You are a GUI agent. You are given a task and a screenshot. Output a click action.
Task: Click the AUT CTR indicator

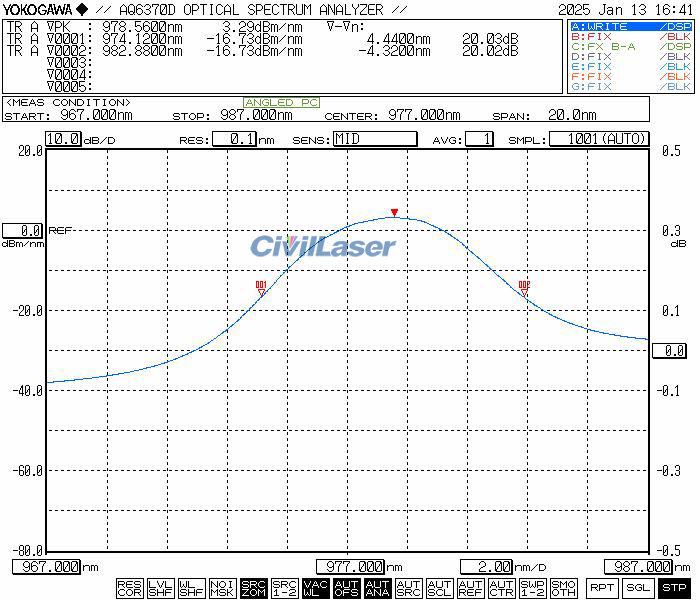pos(502,588)
